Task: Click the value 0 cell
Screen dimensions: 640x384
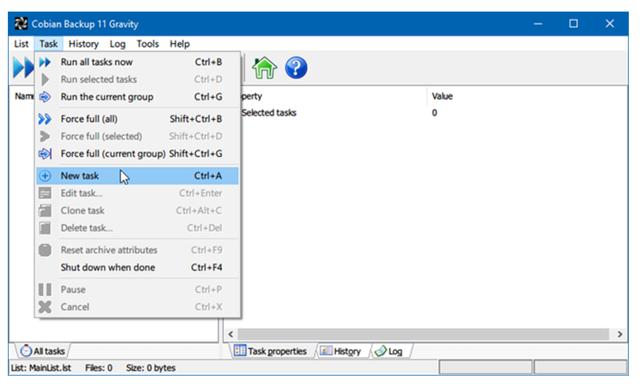Action: click(435, 113)
